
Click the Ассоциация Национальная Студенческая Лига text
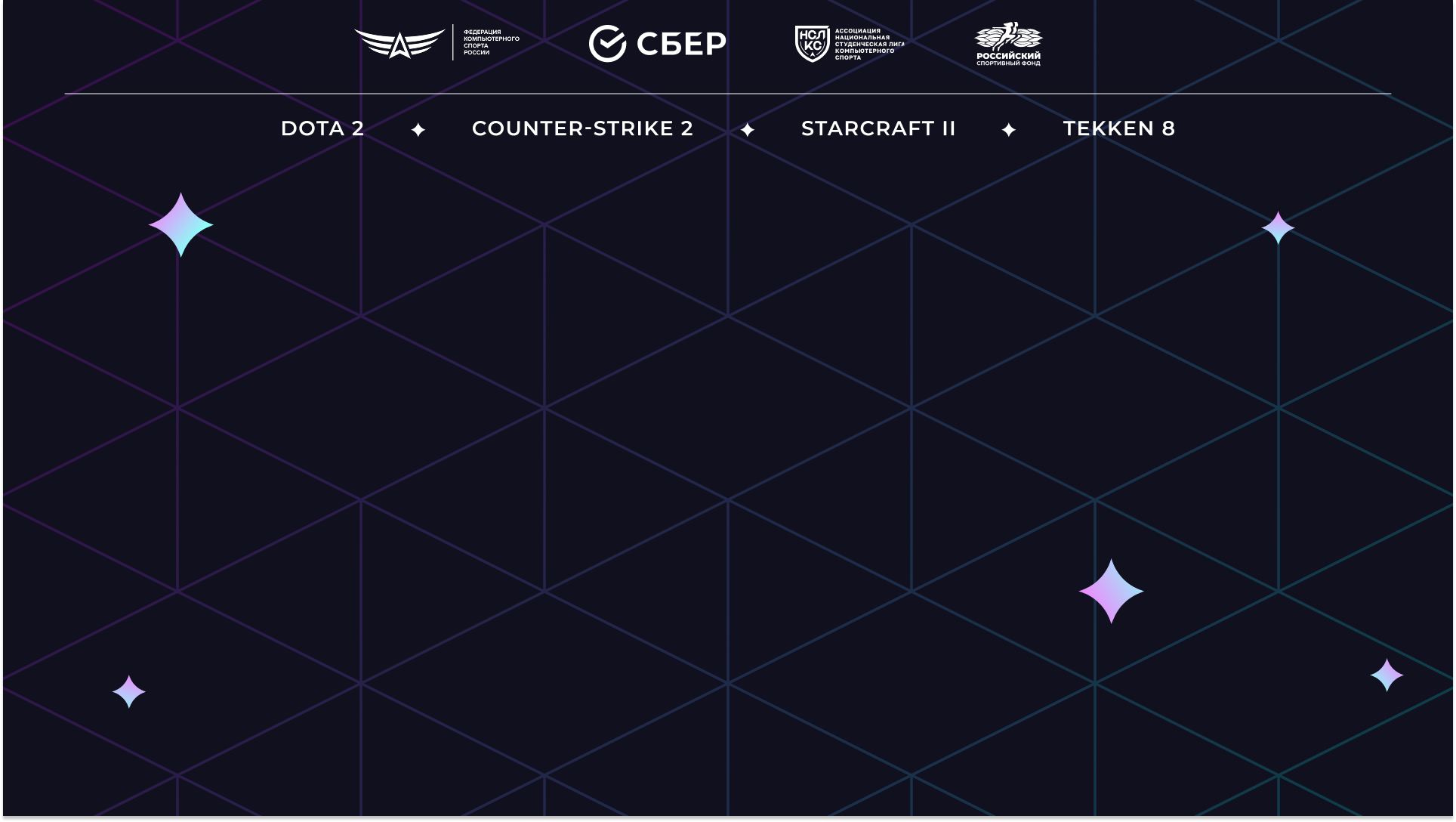coord(868,44)
